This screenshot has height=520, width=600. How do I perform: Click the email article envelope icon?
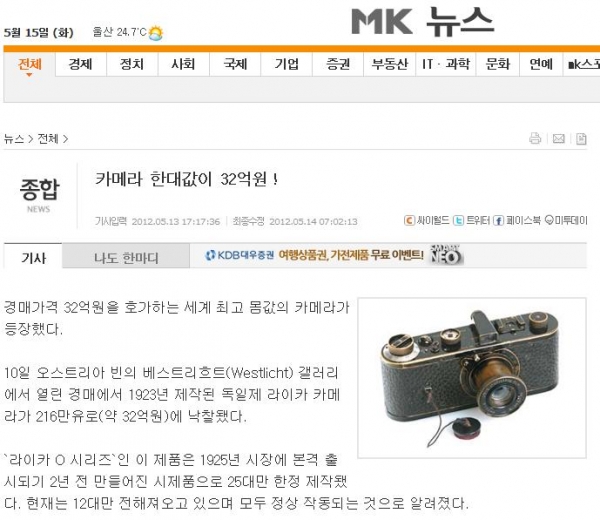(558, 139)
